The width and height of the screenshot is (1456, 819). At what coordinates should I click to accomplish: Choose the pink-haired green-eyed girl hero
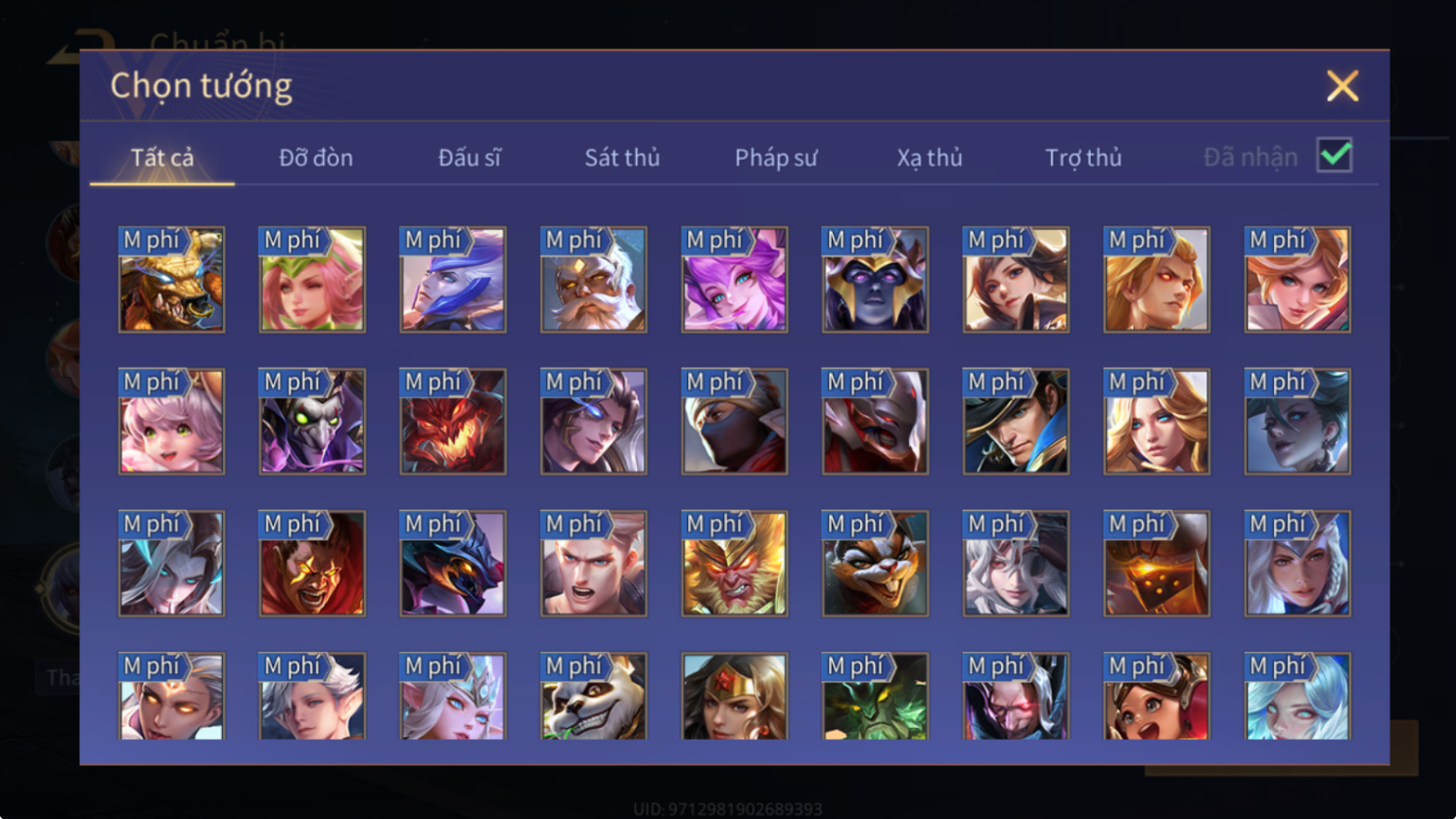click(x=171, y=422)
